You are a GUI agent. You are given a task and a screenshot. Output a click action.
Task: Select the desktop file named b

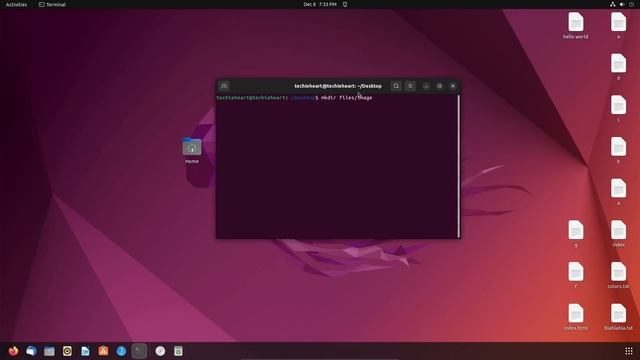tap(618, 151)
